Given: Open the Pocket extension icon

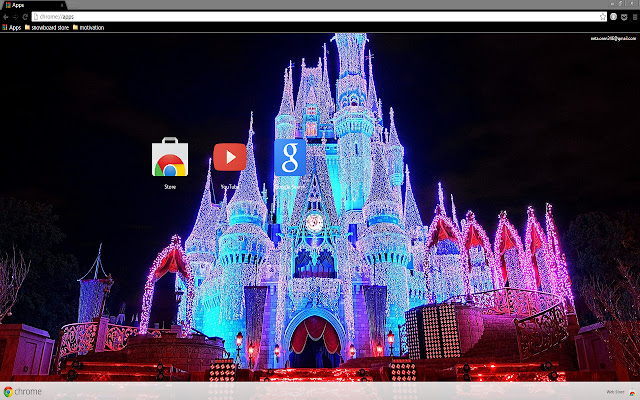Looking at the screenshot, I should point(624,17).
